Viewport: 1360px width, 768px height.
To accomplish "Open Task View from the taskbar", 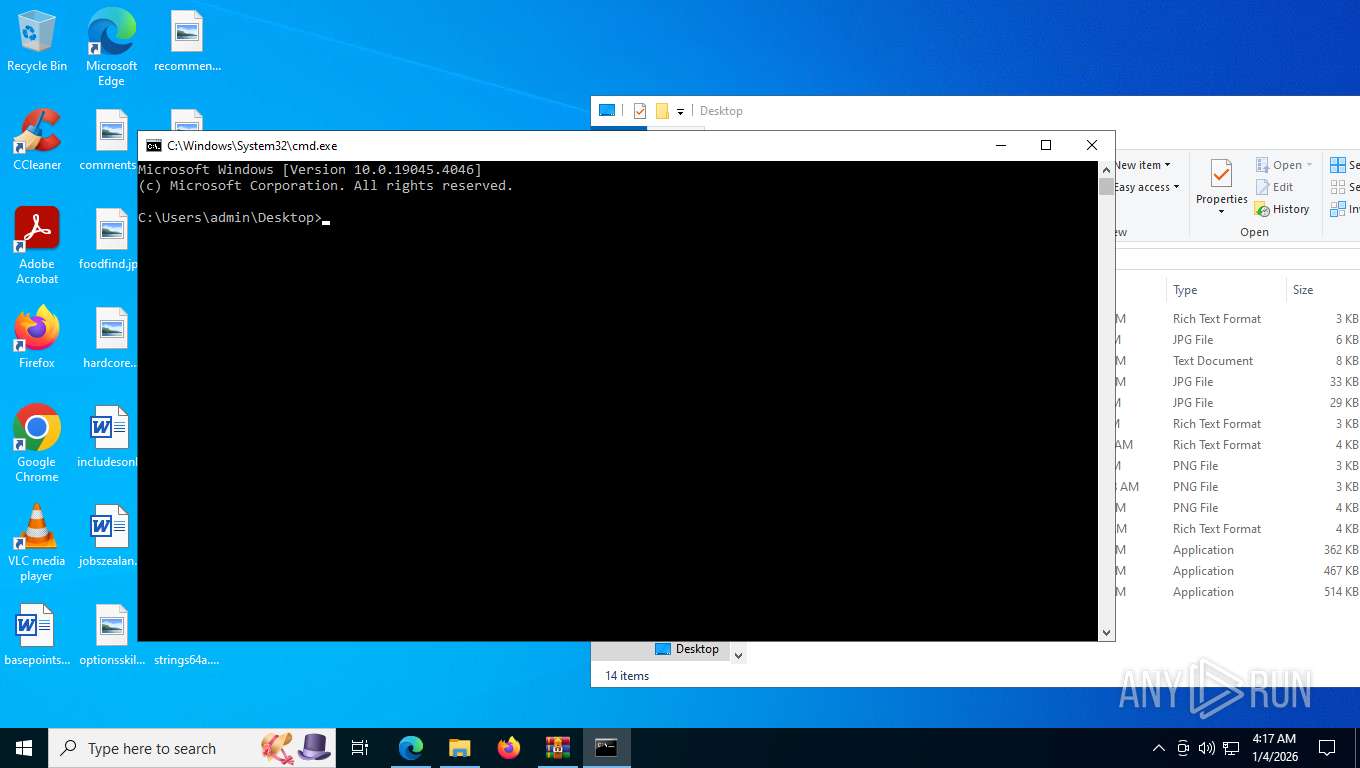I will tap(360, 747).
